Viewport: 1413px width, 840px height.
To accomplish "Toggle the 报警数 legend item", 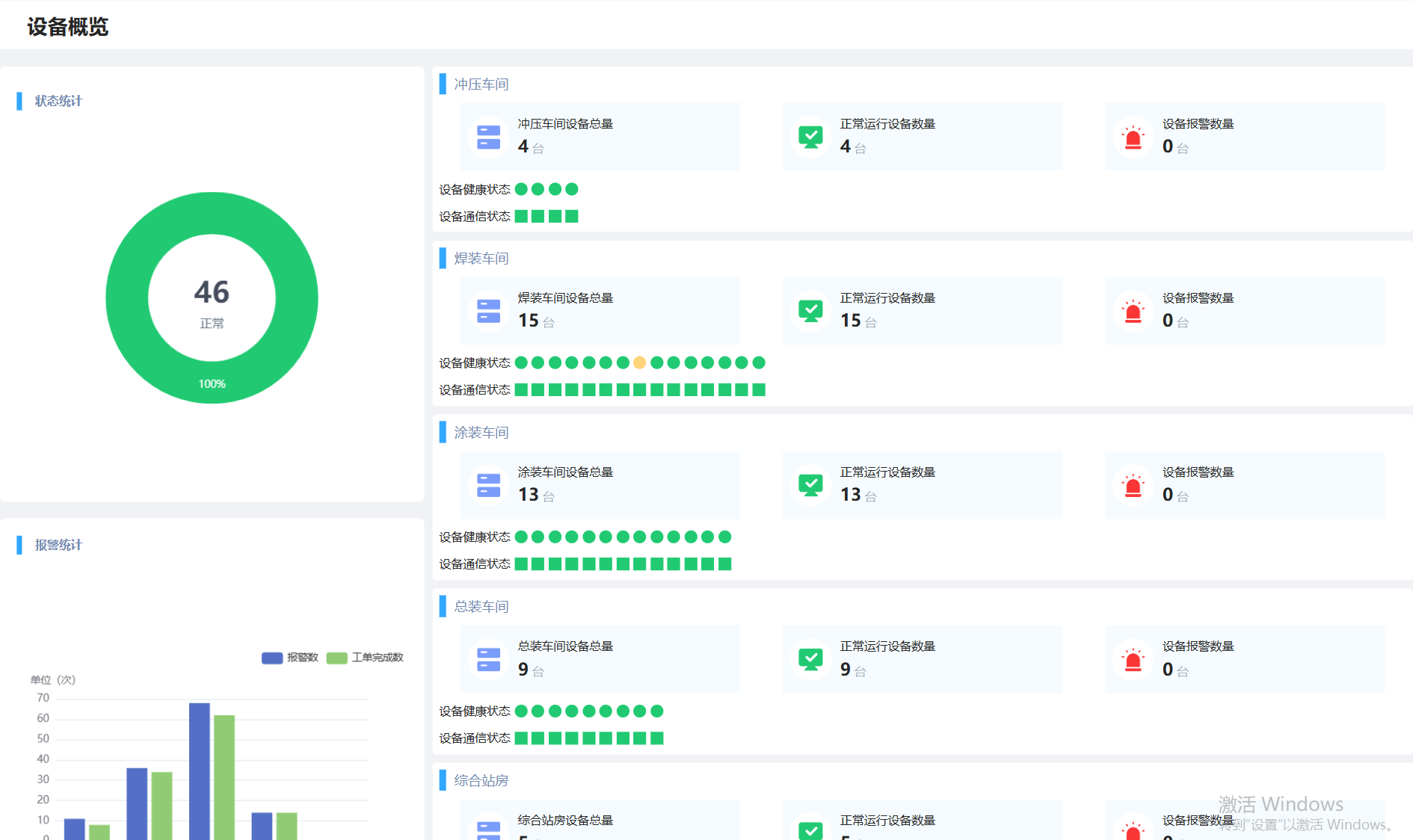I will point(290,658).
